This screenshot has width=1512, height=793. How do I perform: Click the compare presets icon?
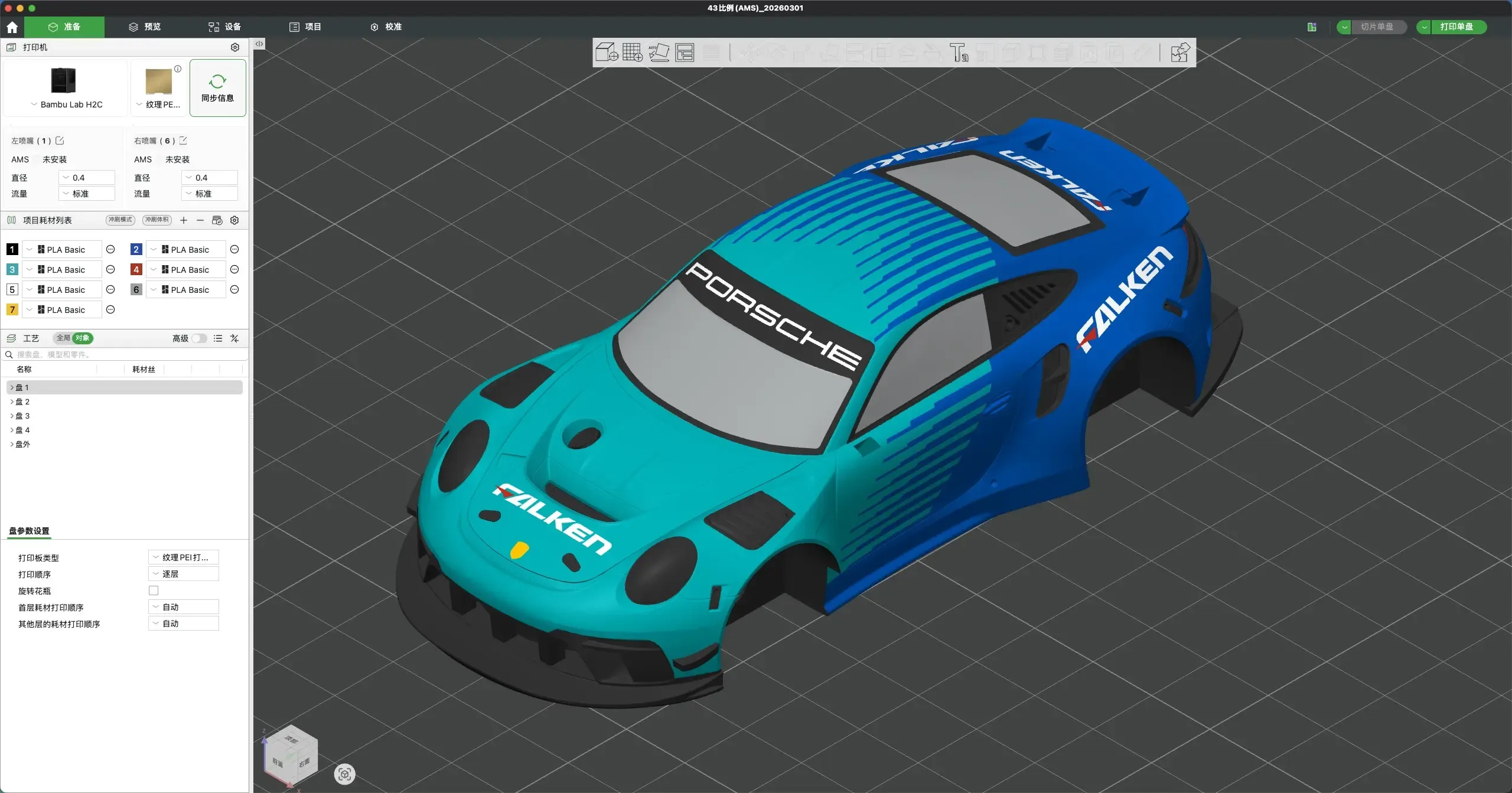pos(234,338)
